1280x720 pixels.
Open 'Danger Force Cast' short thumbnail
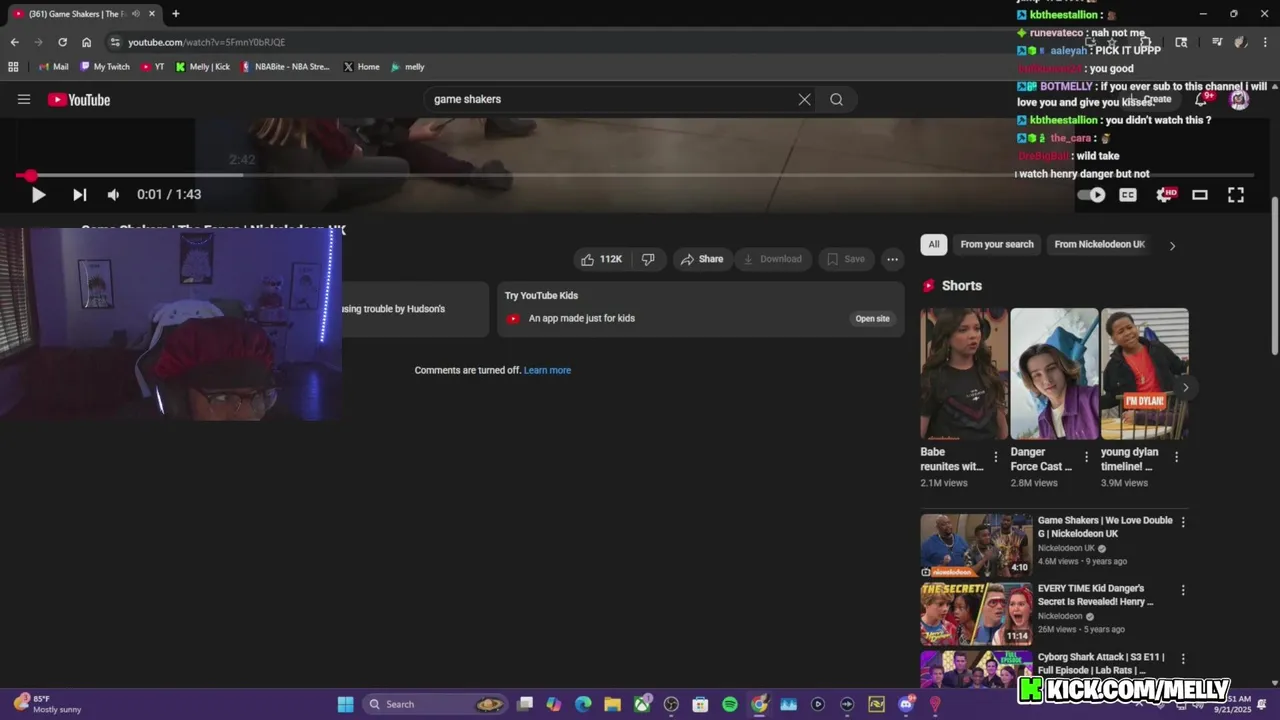point(1054,374)
